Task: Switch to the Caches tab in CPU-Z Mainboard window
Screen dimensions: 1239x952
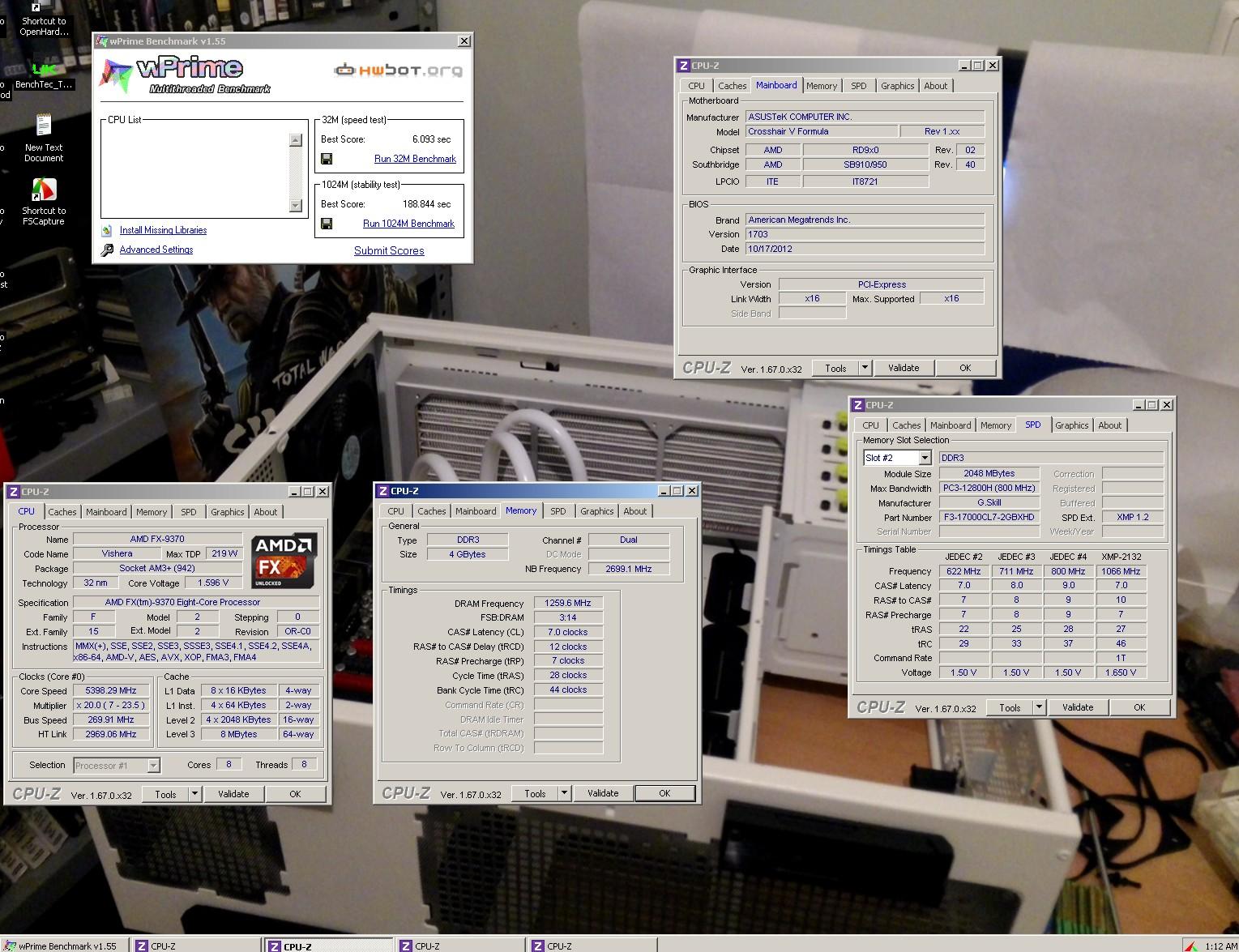Action: 732,86
